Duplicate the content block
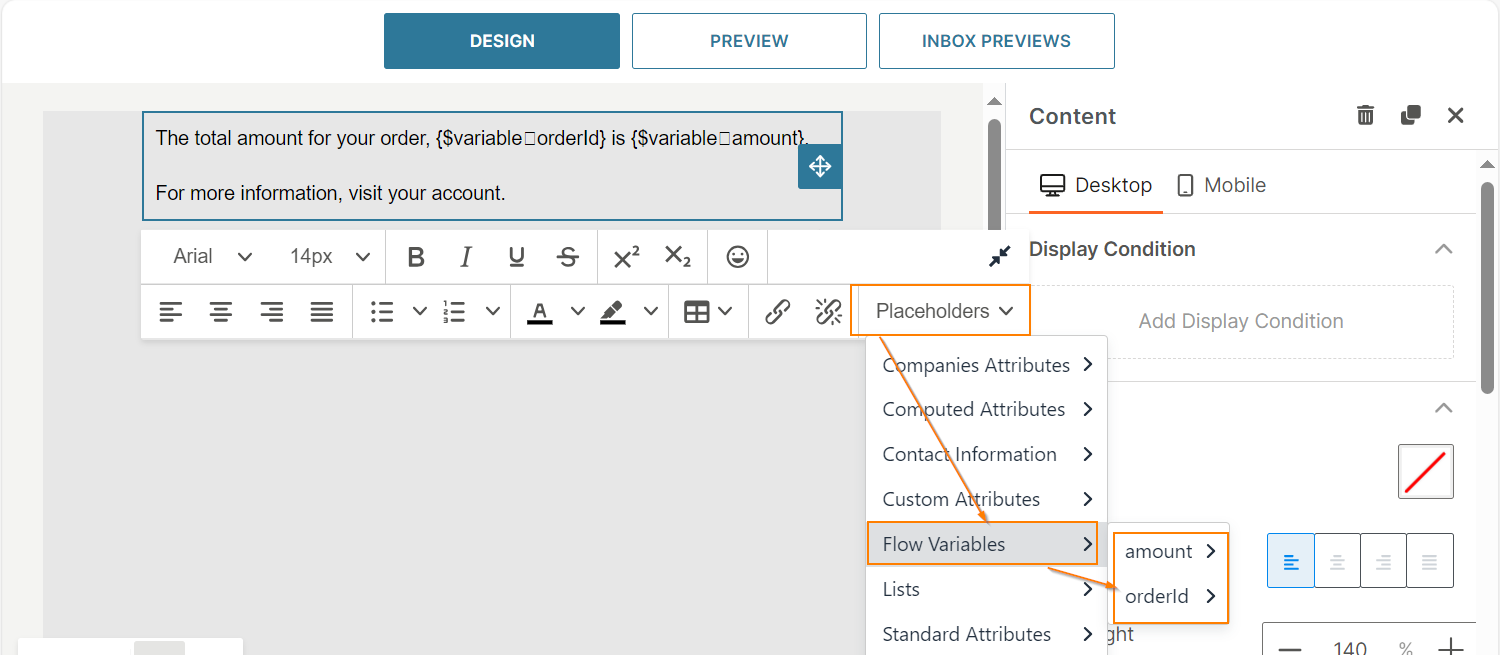1500x655 pixels. pyautogui.click(x=1410, y=115)
